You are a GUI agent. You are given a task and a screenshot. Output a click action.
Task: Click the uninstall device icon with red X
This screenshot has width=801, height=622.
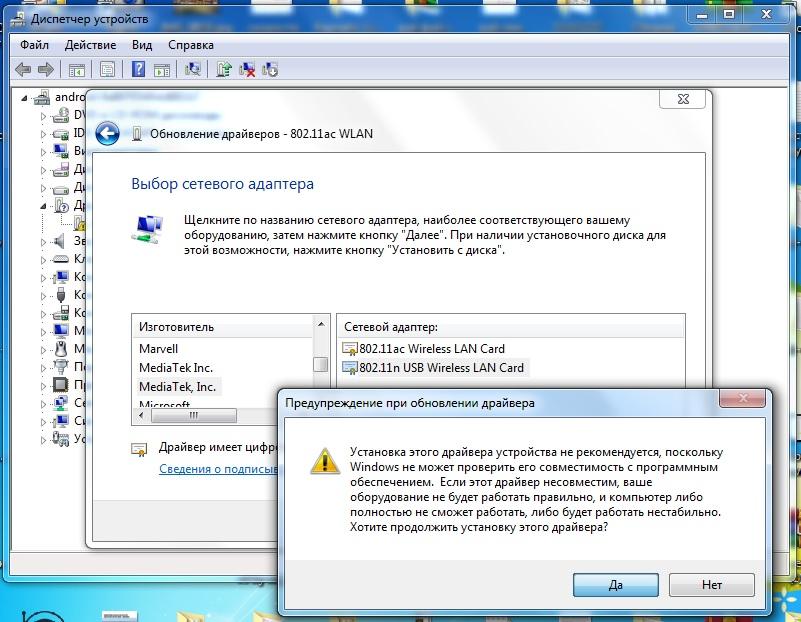tap(247, 69)
